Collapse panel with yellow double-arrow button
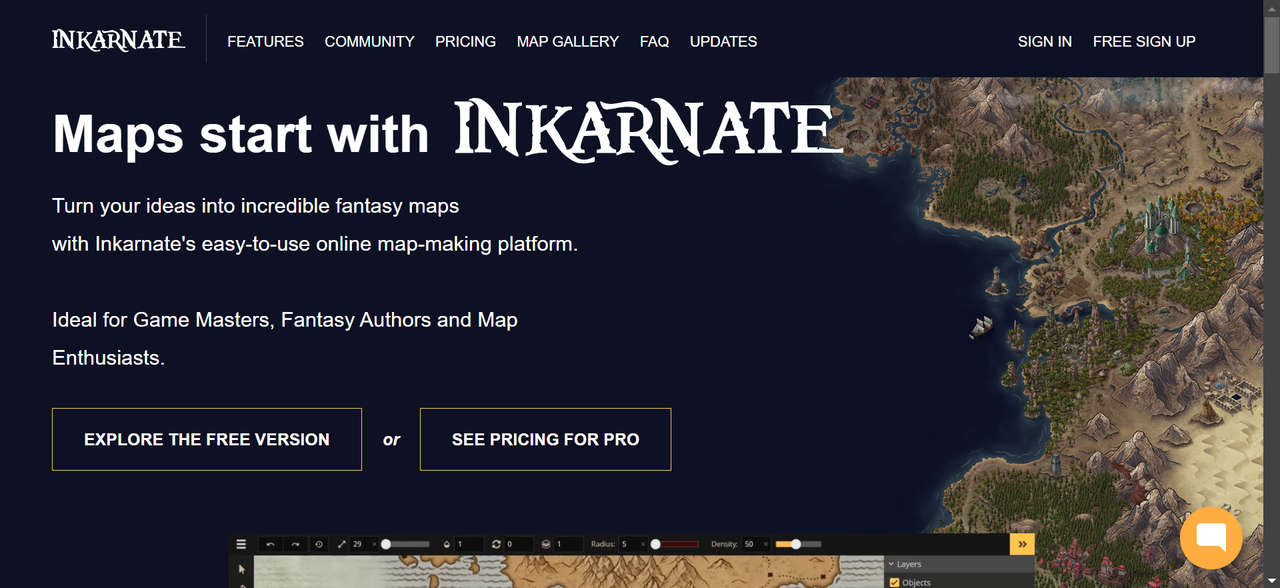 (x=1021, y=544)
